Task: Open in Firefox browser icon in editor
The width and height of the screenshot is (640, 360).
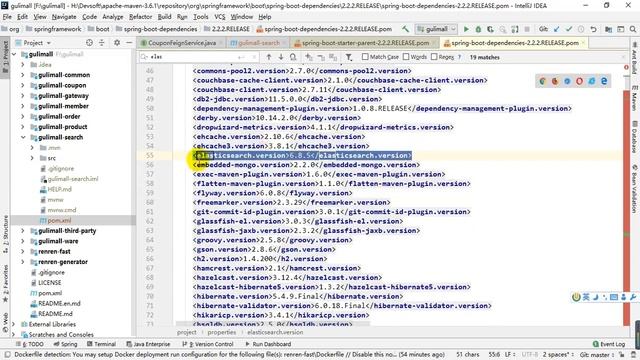Action: pos(555,81)
